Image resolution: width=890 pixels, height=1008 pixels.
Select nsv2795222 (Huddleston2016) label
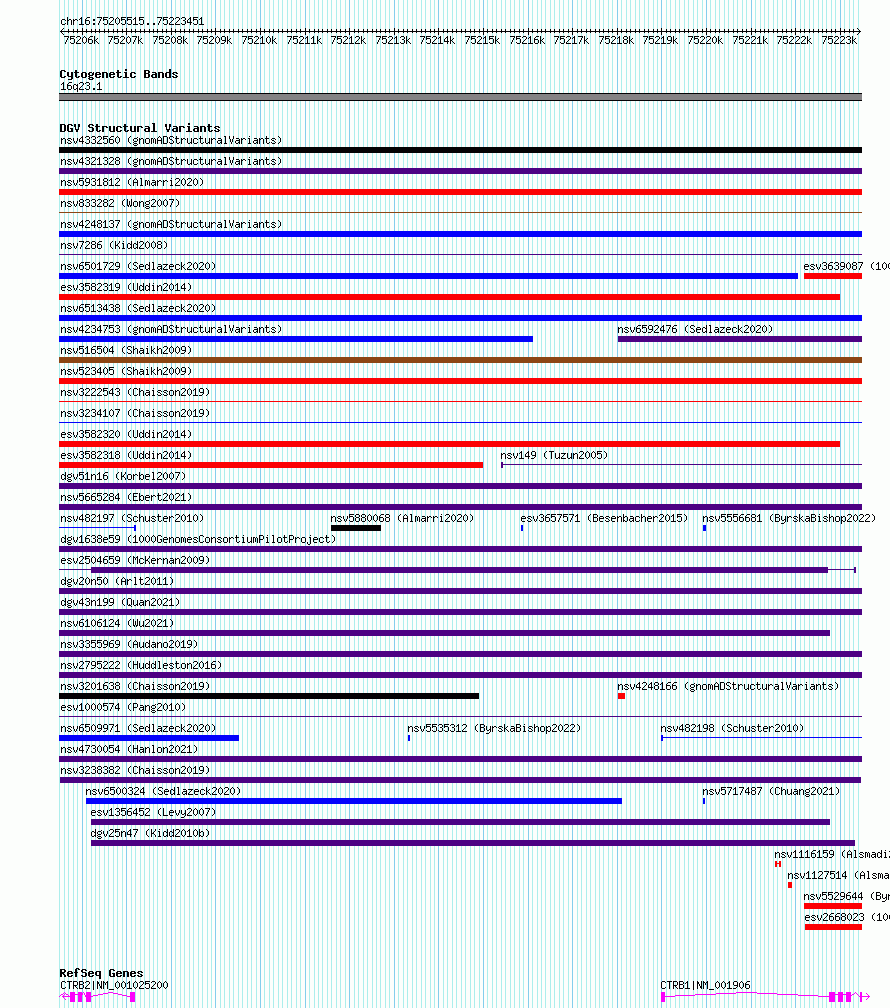pyautogui.click(x=141, y=665)
